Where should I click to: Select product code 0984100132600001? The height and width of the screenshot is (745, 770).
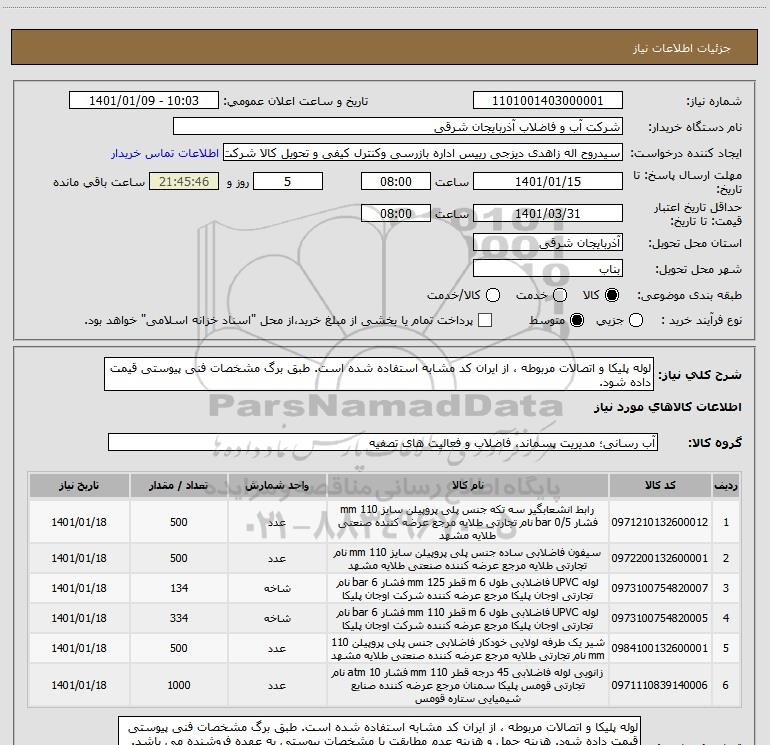(660, 648)
